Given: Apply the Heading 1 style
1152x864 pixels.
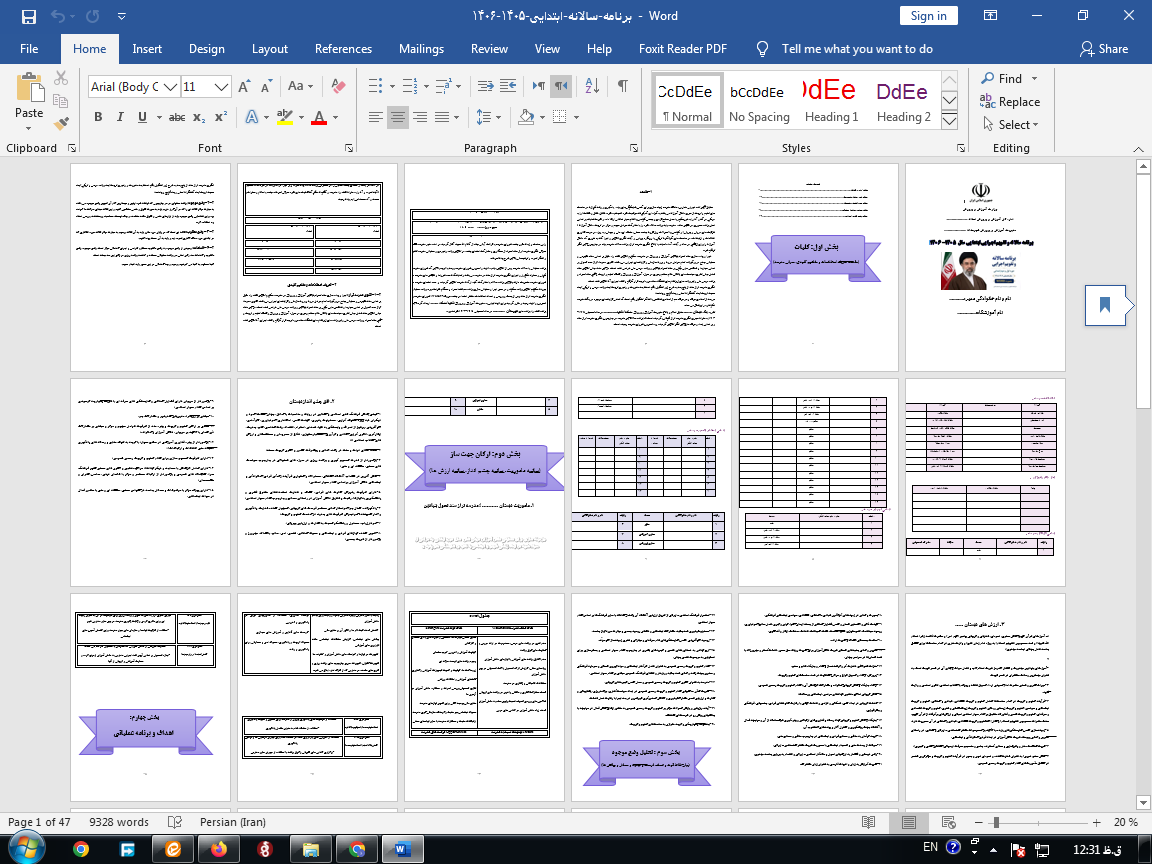Looking at the screenshot, I should point(832,100).
